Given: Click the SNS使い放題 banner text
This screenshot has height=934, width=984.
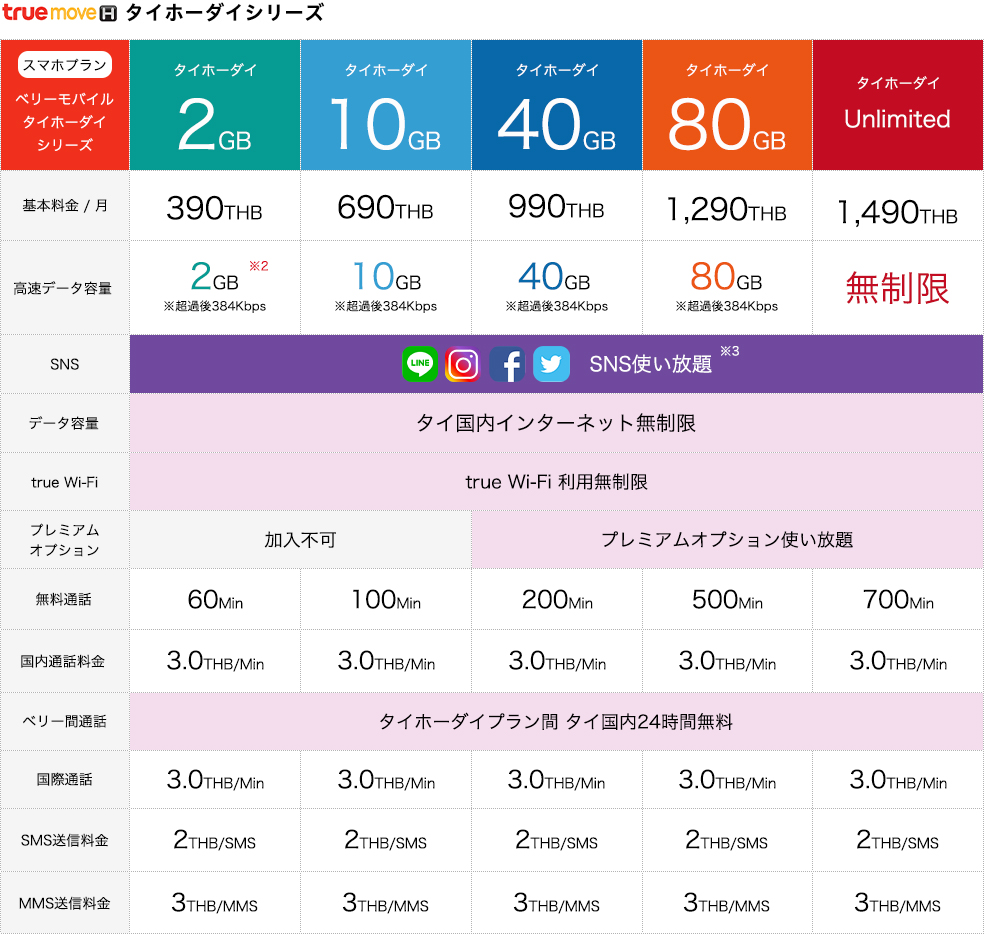Looking at the screenshot, I should (650, 364).
